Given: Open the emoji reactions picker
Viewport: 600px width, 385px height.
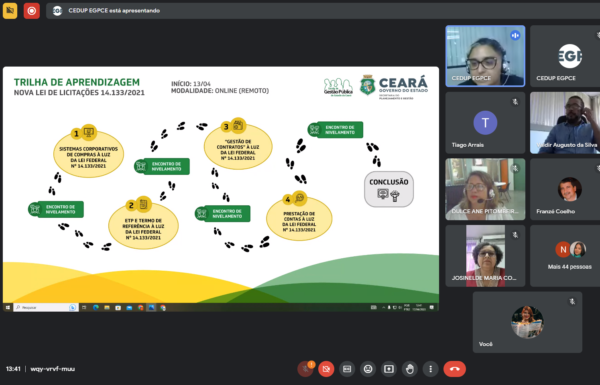Looking at the screenshot, I should pyautogui.click(x=368, y=369).
